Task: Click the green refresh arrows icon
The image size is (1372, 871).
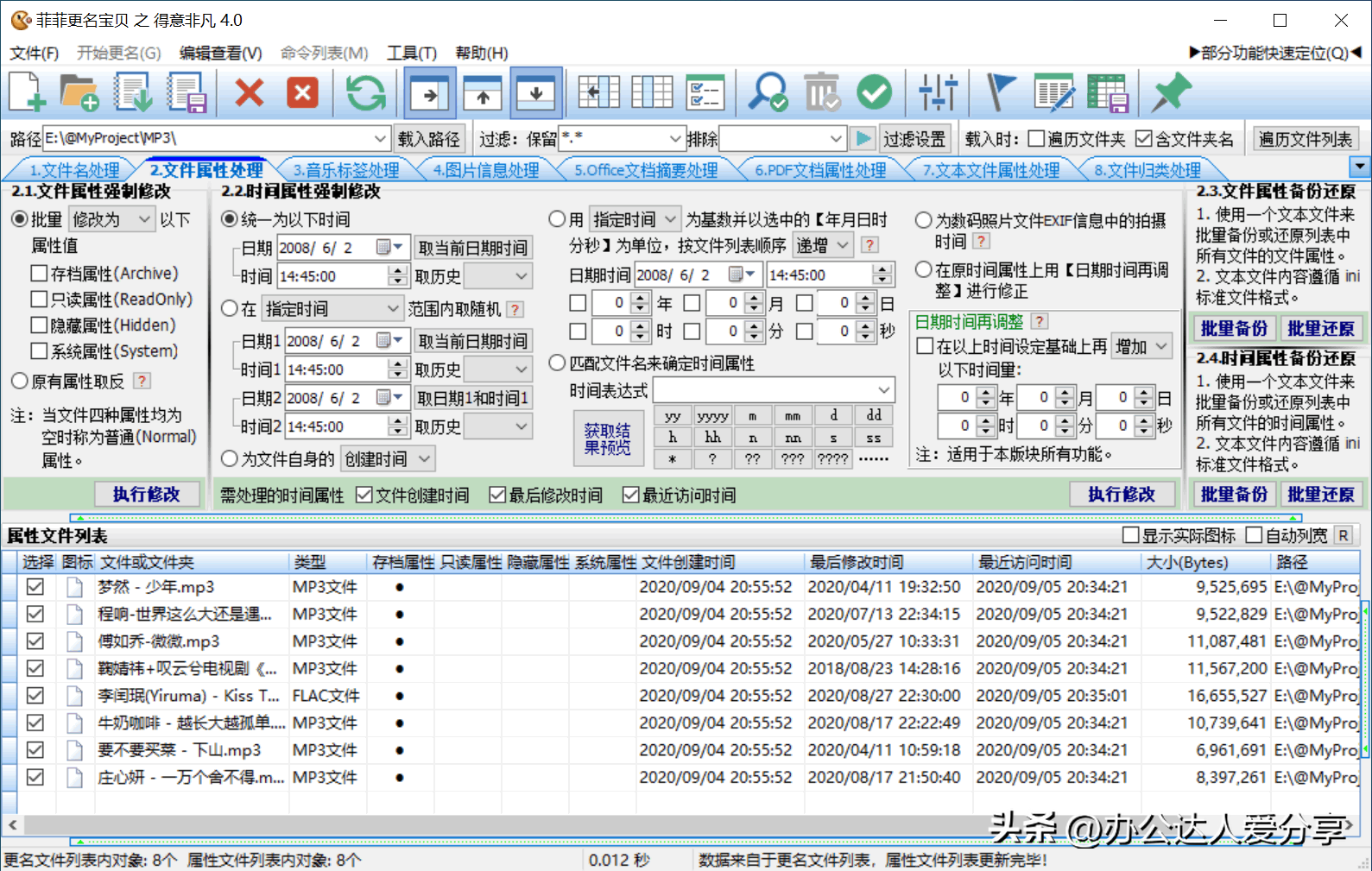Action: (x=365, y=92)
